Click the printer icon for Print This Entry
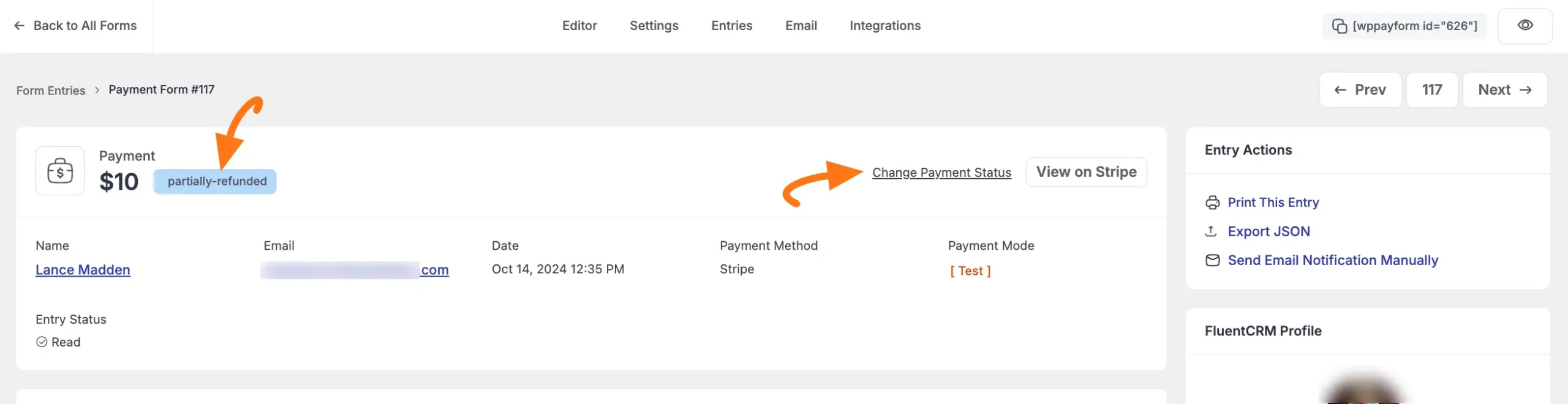Viewport: 1568px width, 404px height. point(1212,203)
